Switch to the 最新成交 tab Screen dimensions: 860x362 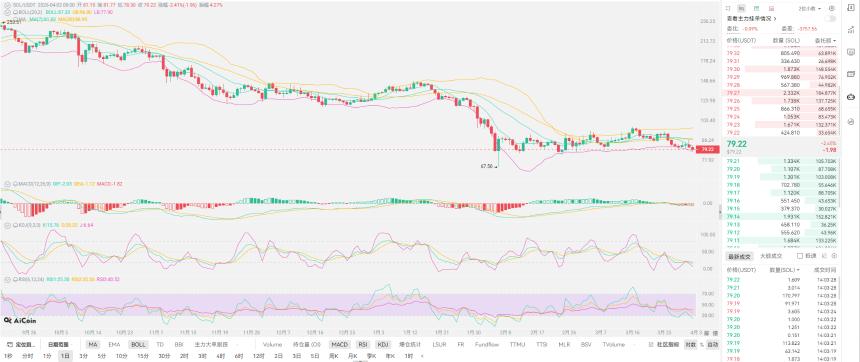coord(739,256)
